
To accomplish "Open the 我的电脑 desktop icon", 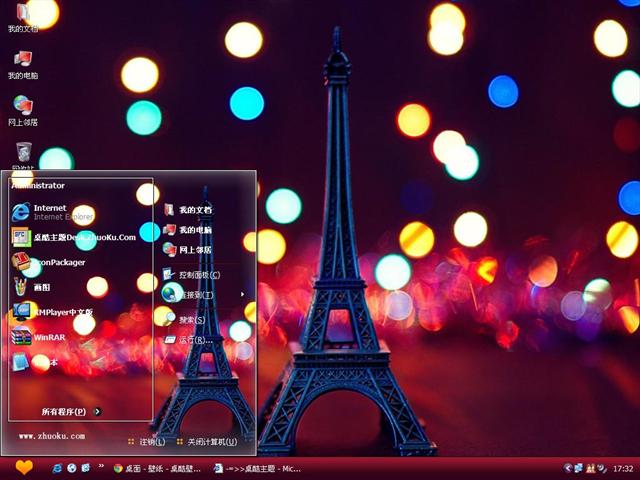I will pos(23,64).
